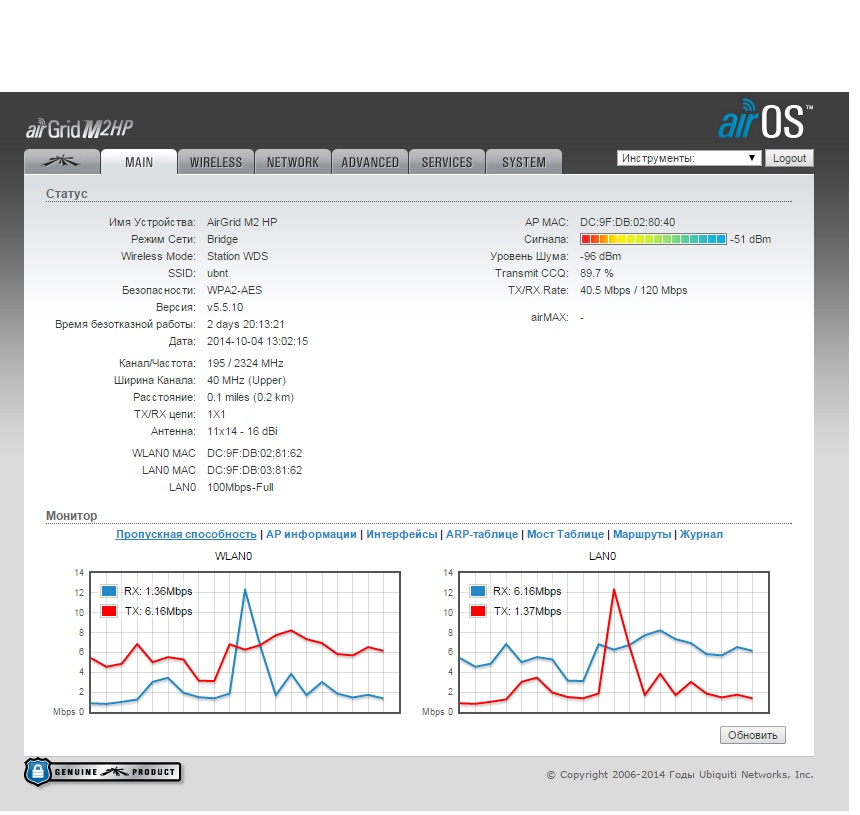Click AP MAC value DC:9F:DB:02:80:40
Image resolution: width=860 pixels, height=815 pixels.
[x=627, y=222]
